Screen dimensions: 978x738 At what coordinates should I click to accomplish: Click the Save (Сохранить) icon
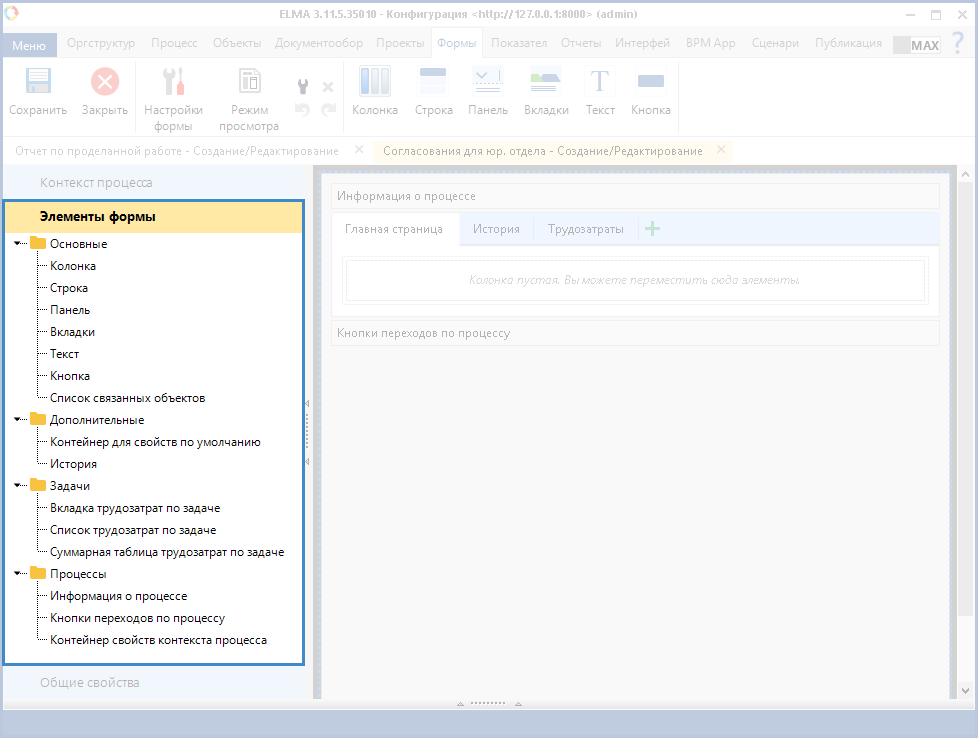[x=38, y=82]
